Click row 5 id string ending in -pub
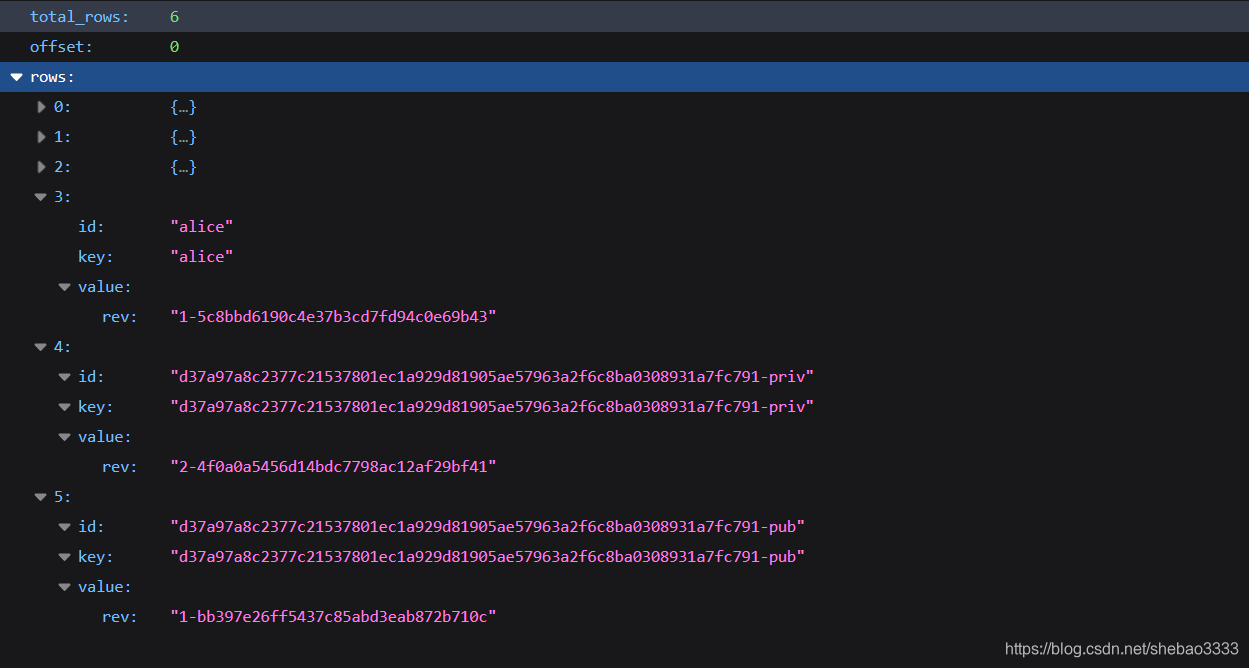 (488, 527)
